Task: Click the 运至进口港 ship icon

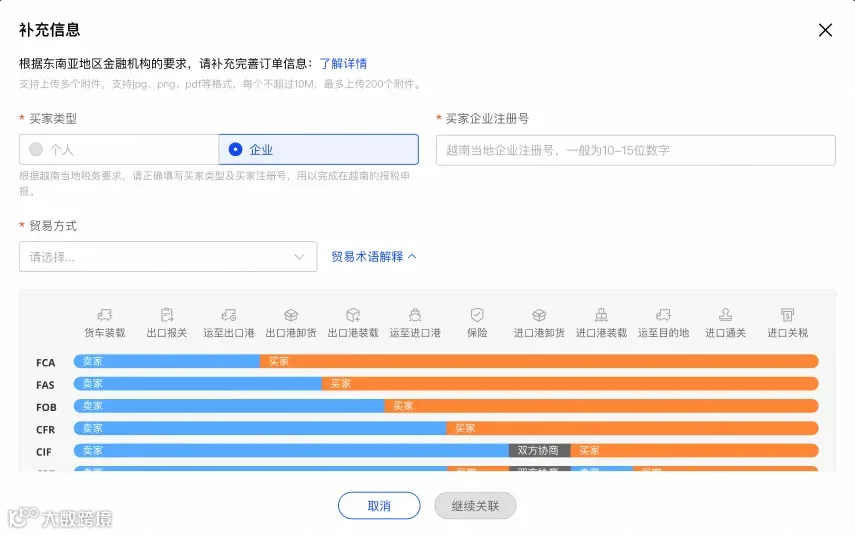Action: [415, 315]
